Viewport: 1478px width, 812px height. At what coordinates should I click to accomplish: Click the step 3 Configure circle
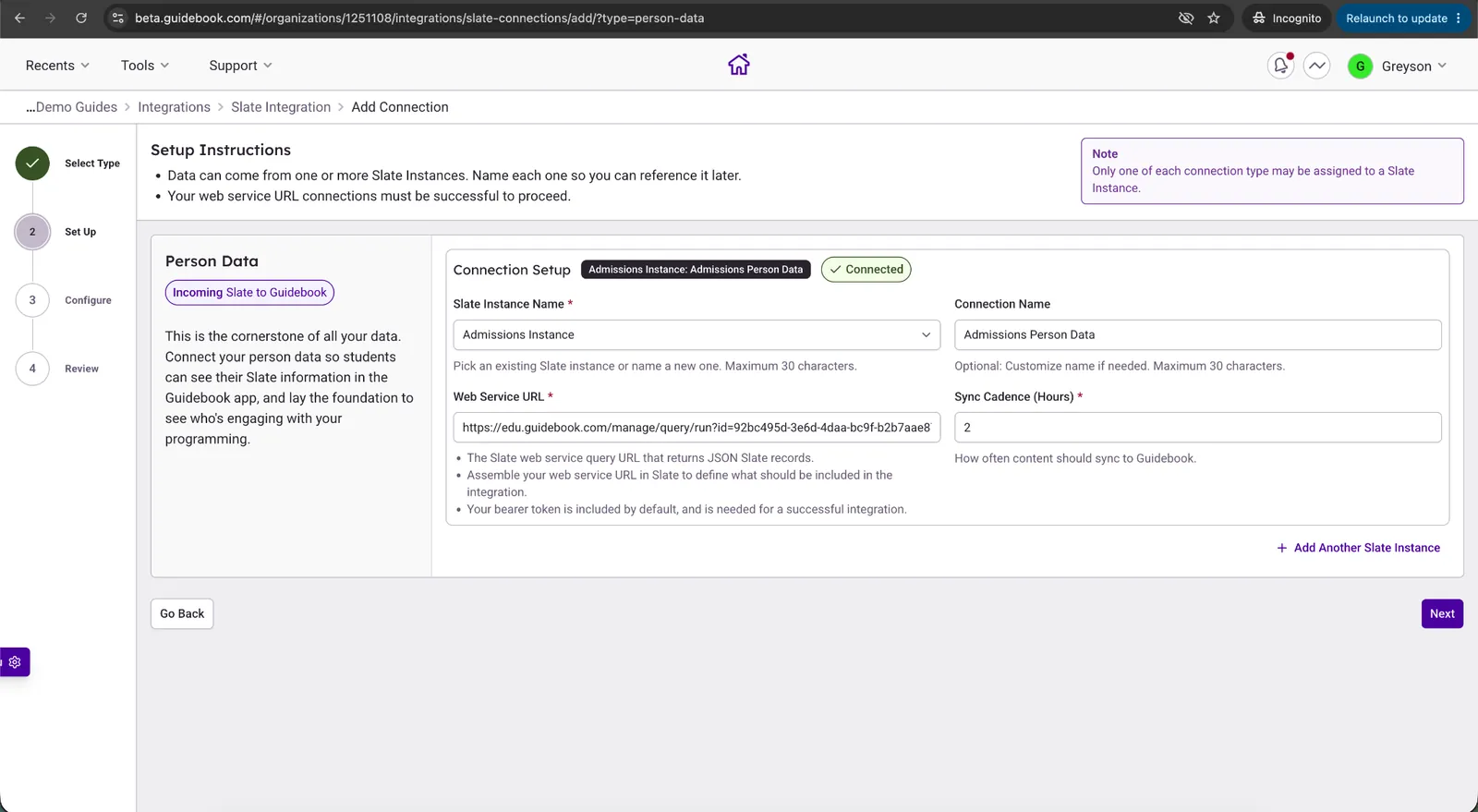coord(32,300)
